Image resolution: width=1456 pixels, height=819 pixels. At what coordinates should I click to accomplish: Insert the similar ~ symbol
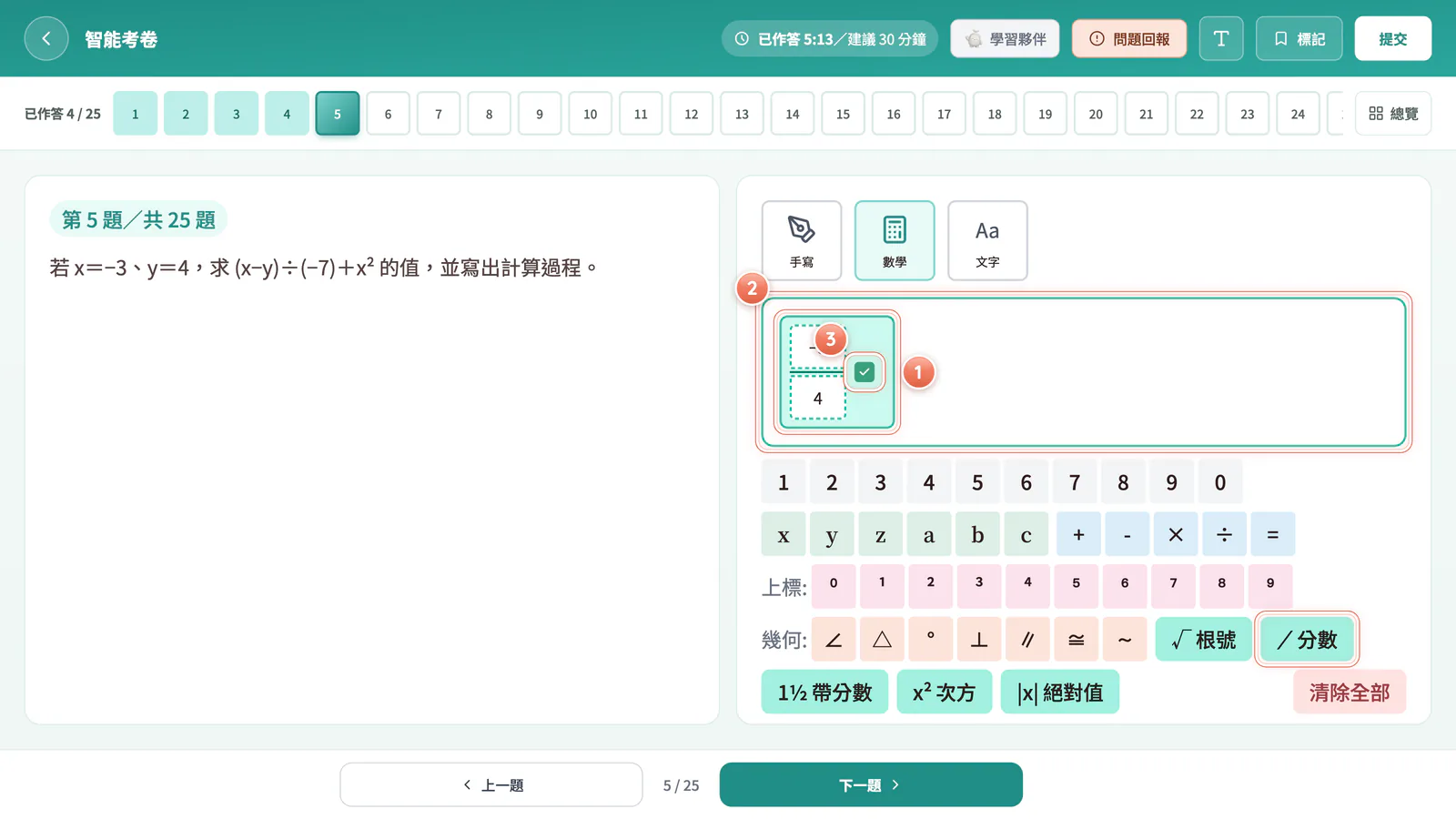click(x=1125, y=640)
